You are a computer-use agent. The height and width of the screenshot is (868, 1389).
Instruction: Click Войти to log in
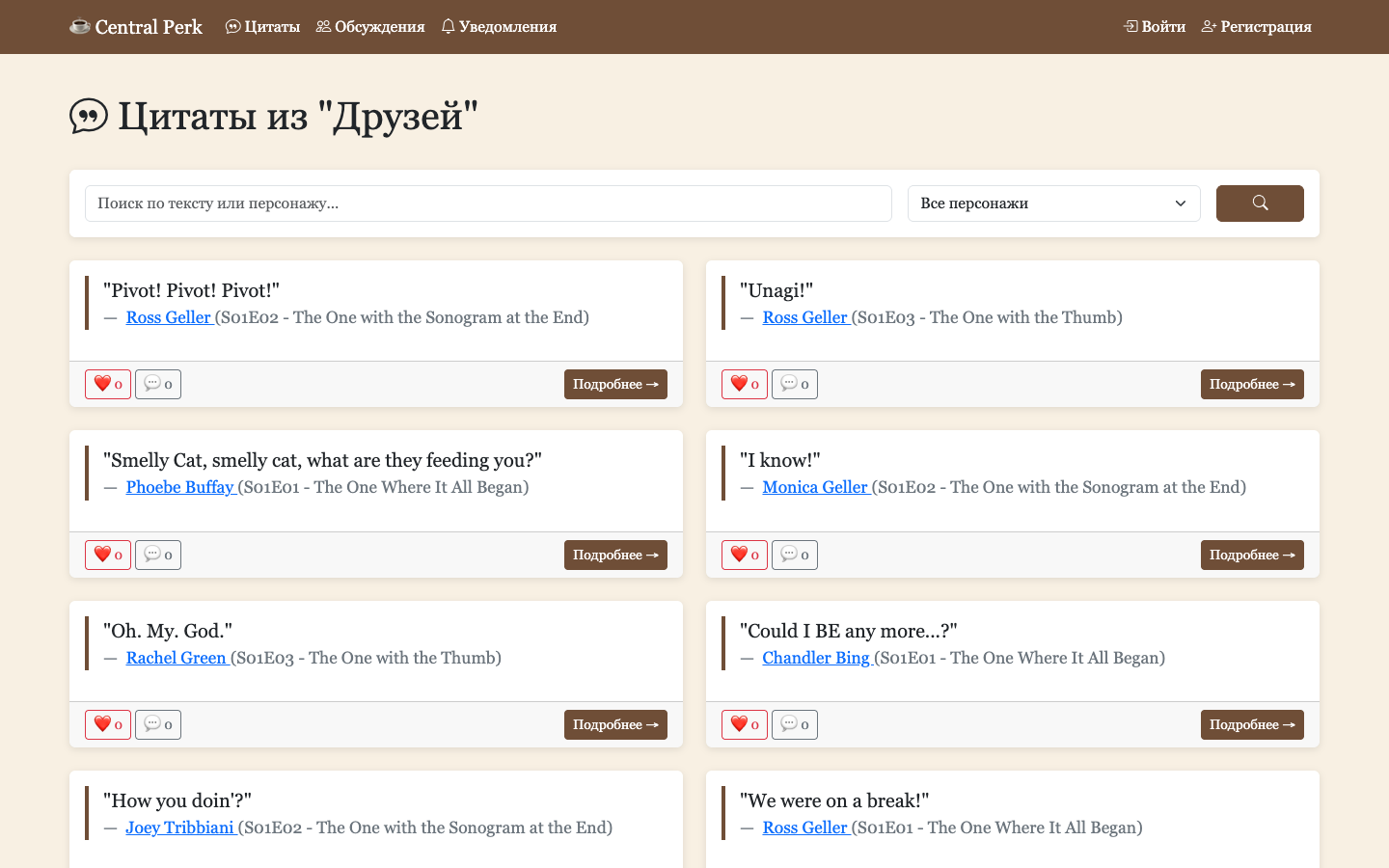click(x=1155, y=27)
